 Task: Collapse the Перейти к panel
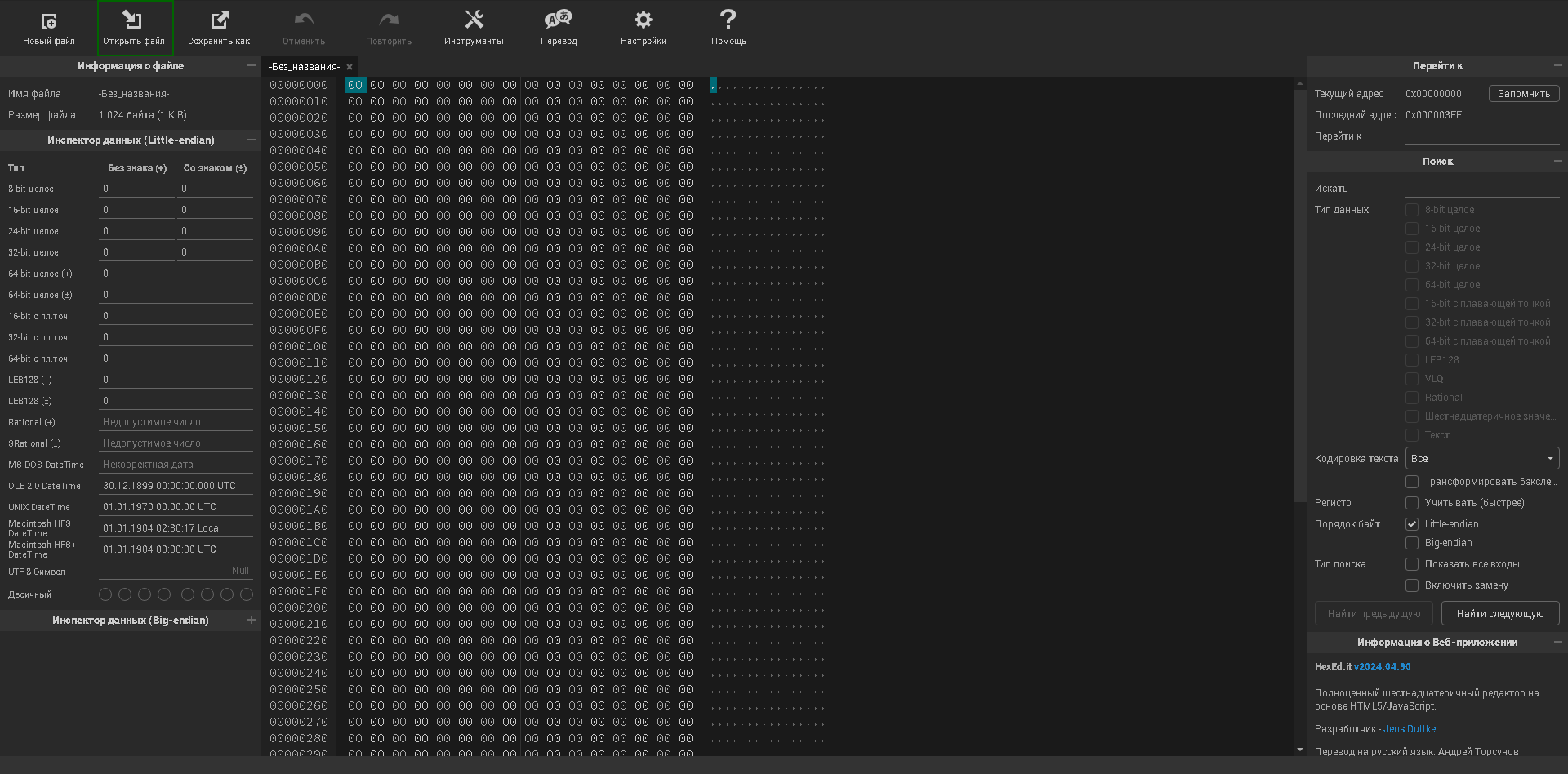(x=1558, y=65)
